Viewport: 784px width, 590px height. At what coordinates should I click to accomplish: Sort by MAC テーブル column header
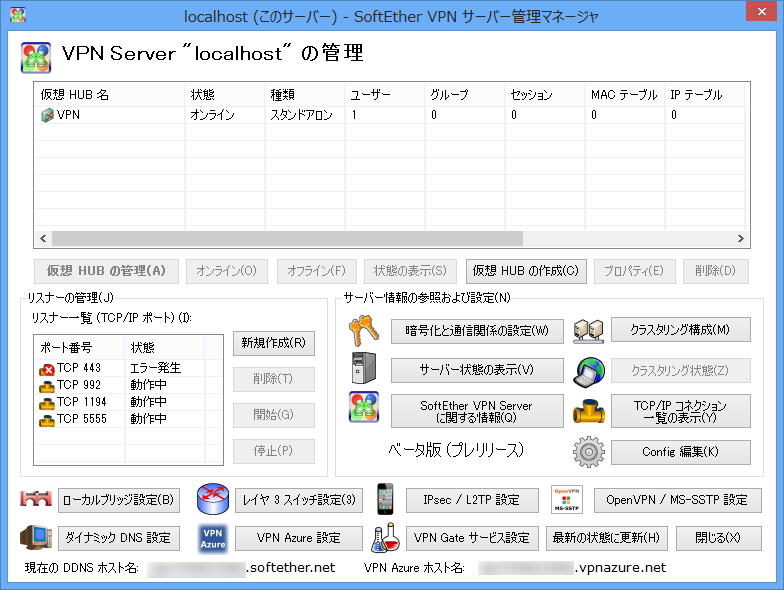[x=624, y=94]
